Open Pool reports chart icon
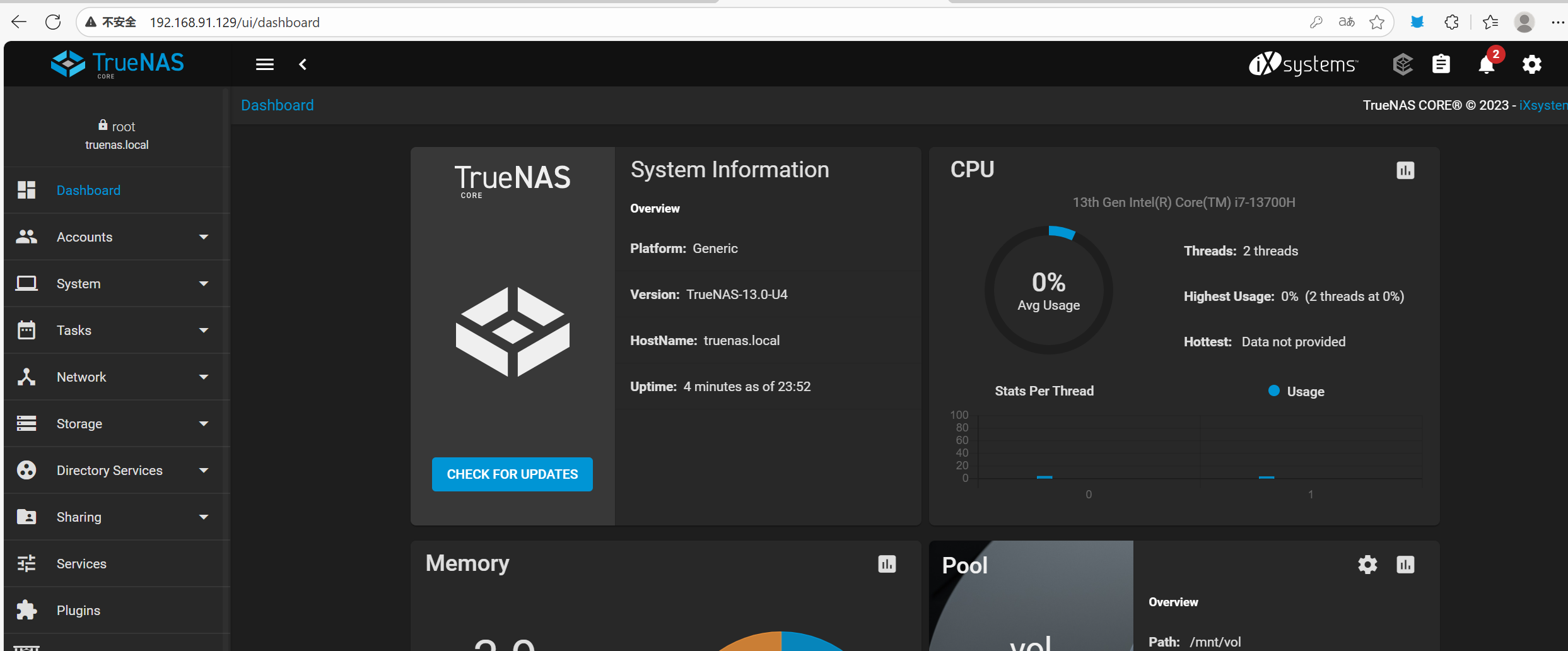 (x=1405, y=565)
